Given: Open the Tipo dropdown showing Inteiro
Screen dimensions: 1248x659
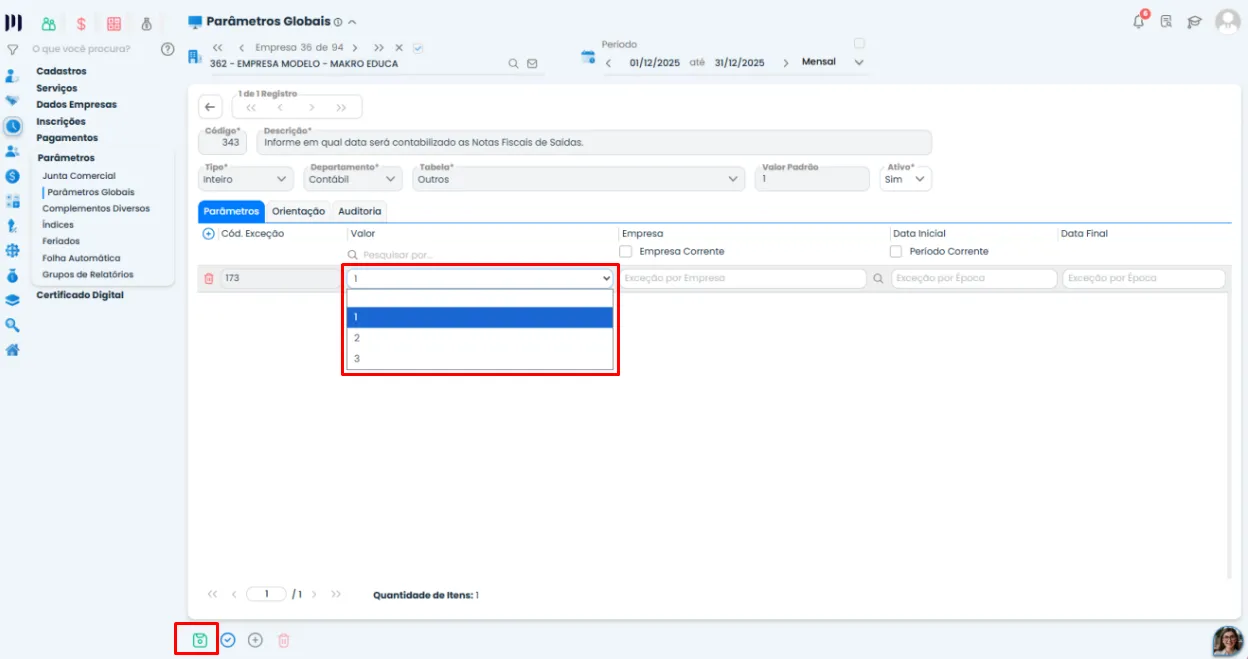Looking at the screenshot, I should click(x=246, y=179).
